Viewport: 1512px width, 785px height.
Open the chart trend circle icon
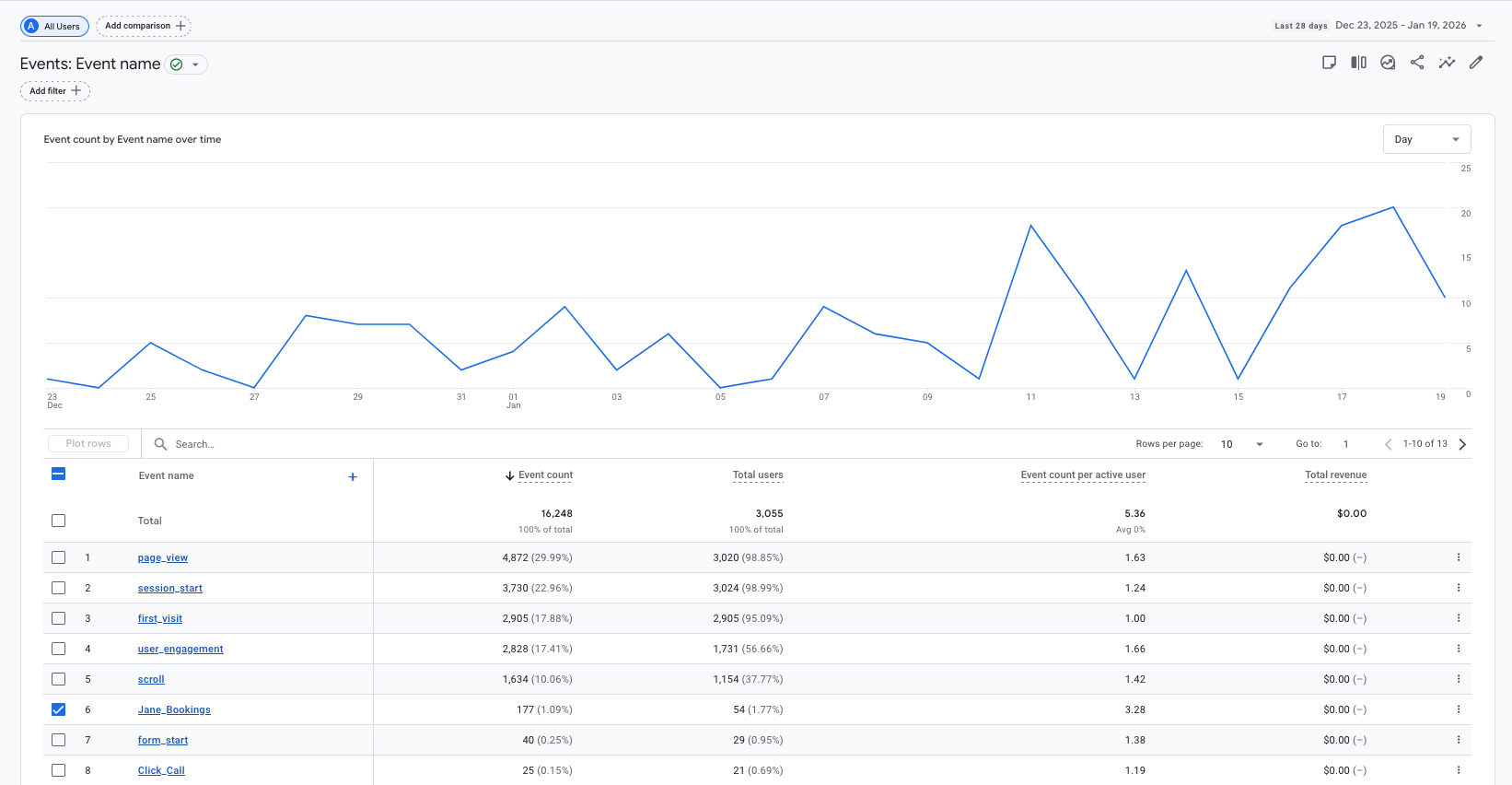point(1388,63)
